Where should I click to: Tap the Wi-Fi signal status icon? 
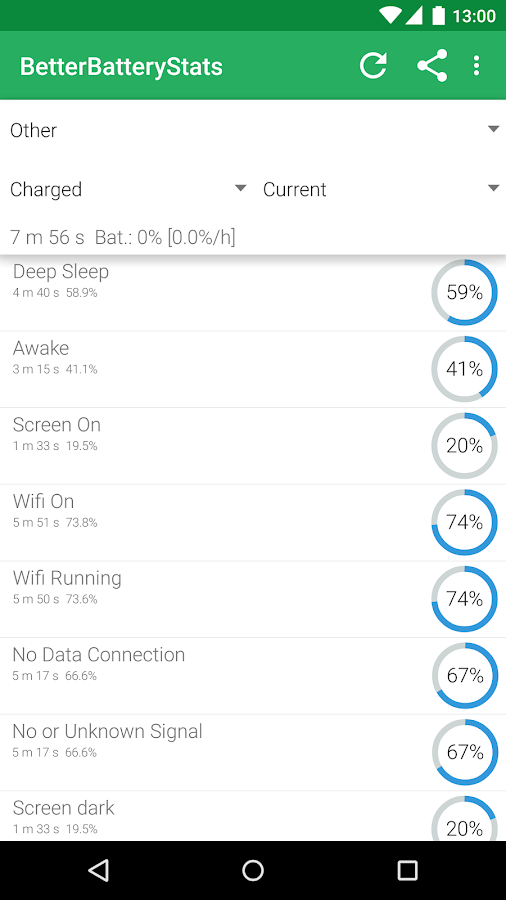tap(390, 15)
